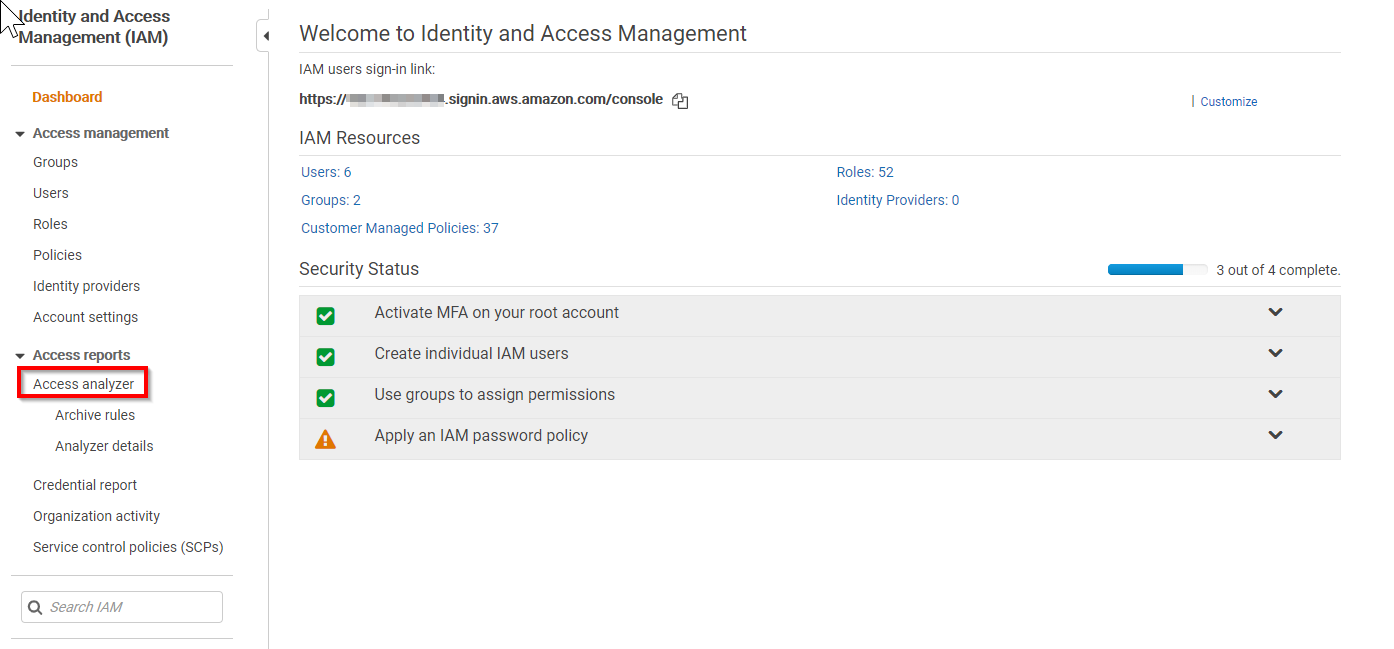Click the Security Status heading
The width and height of the screenshot is (1394, 649).
359,269
